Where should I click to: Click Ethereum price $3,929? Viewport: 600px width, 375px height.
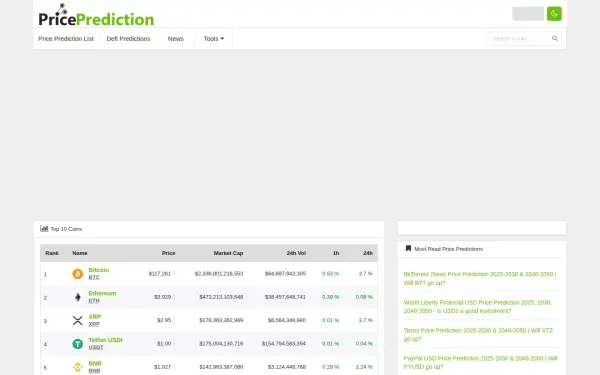coord(163,297)
